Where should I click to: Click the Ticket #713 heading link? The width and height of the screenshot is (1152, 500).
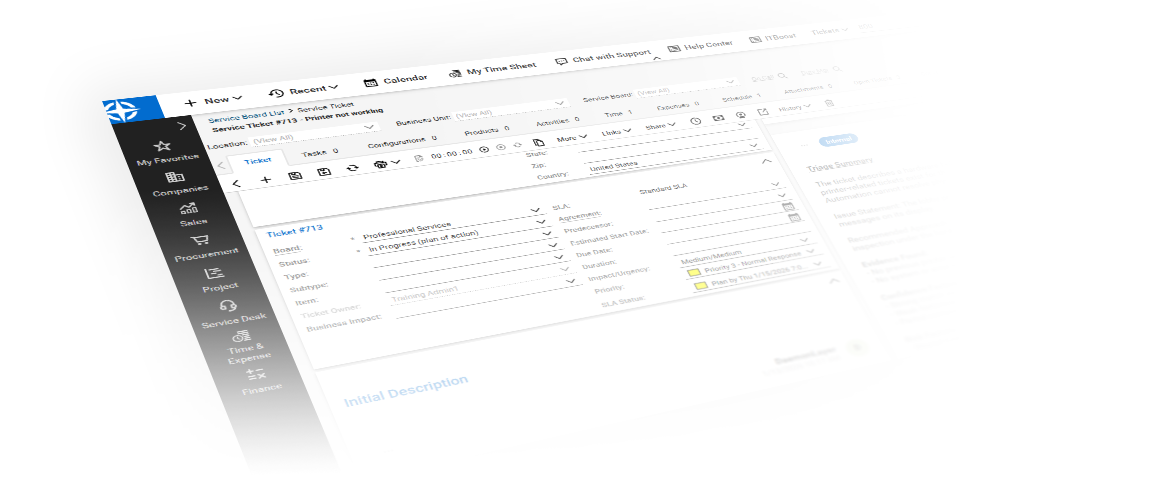(295, 231)
